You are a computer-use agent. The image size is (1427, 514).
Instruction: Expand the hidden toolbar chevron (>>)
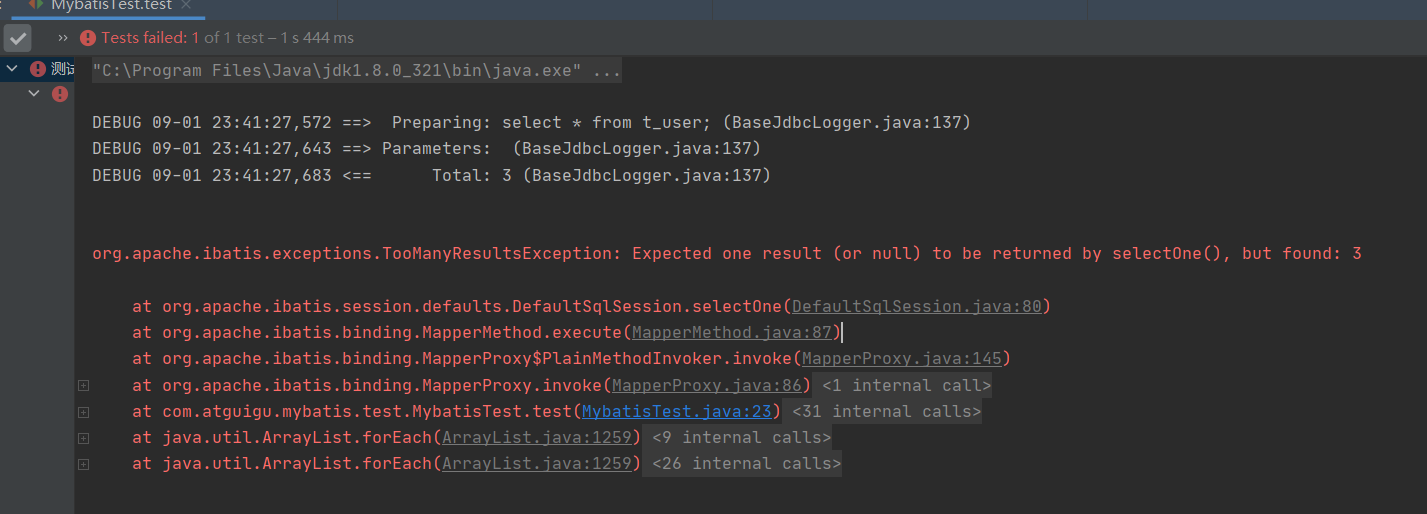tap(63, 38)
